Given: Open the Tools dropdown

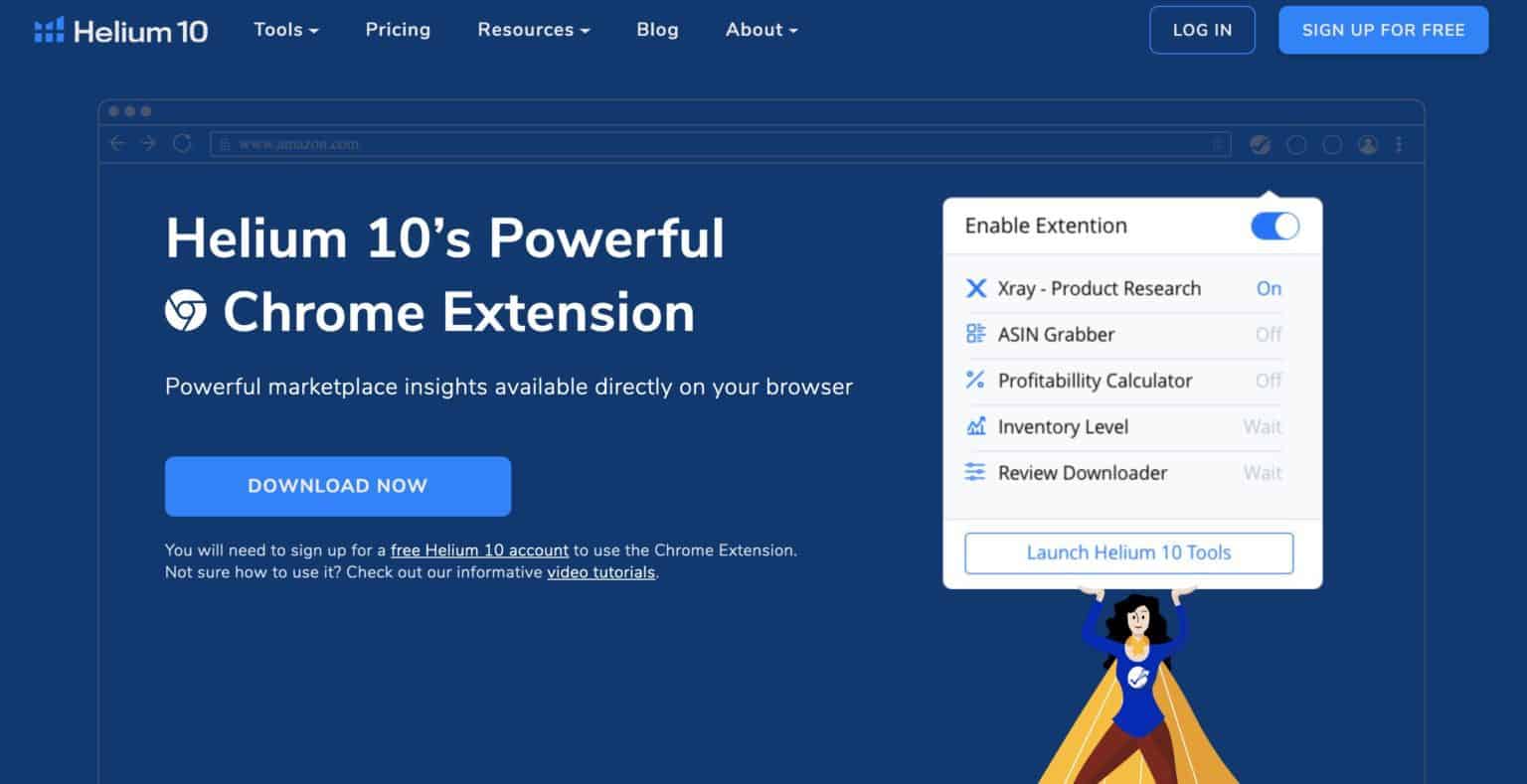Looking at the screenshot, I should [x=285, y=30].
